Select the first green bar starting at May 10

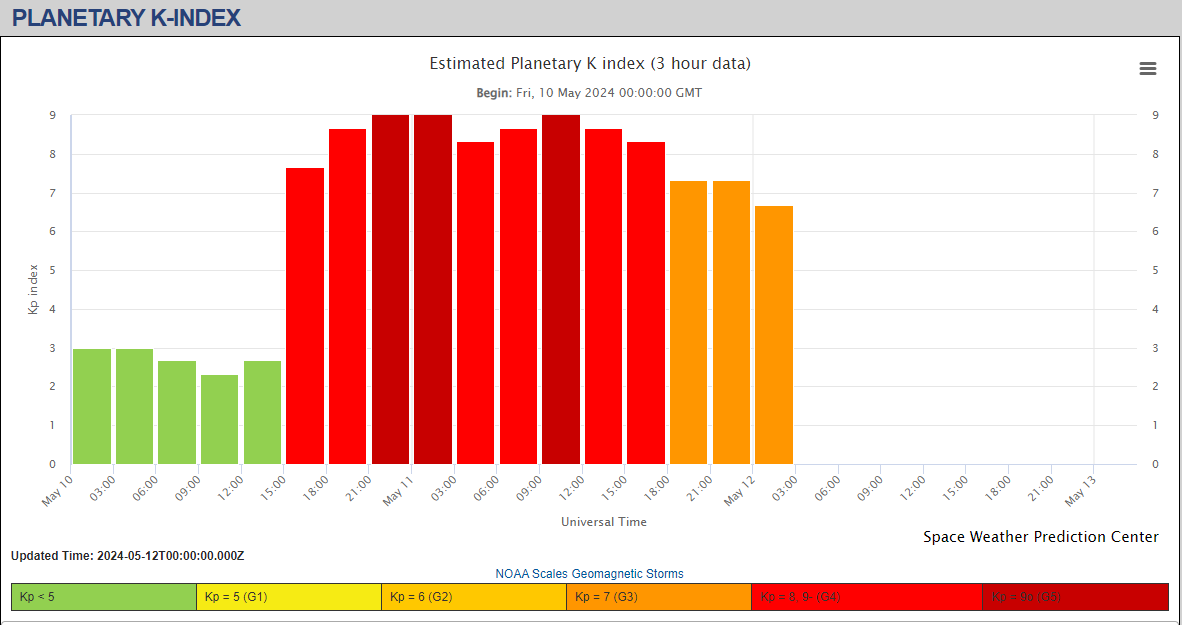[92, 406]
